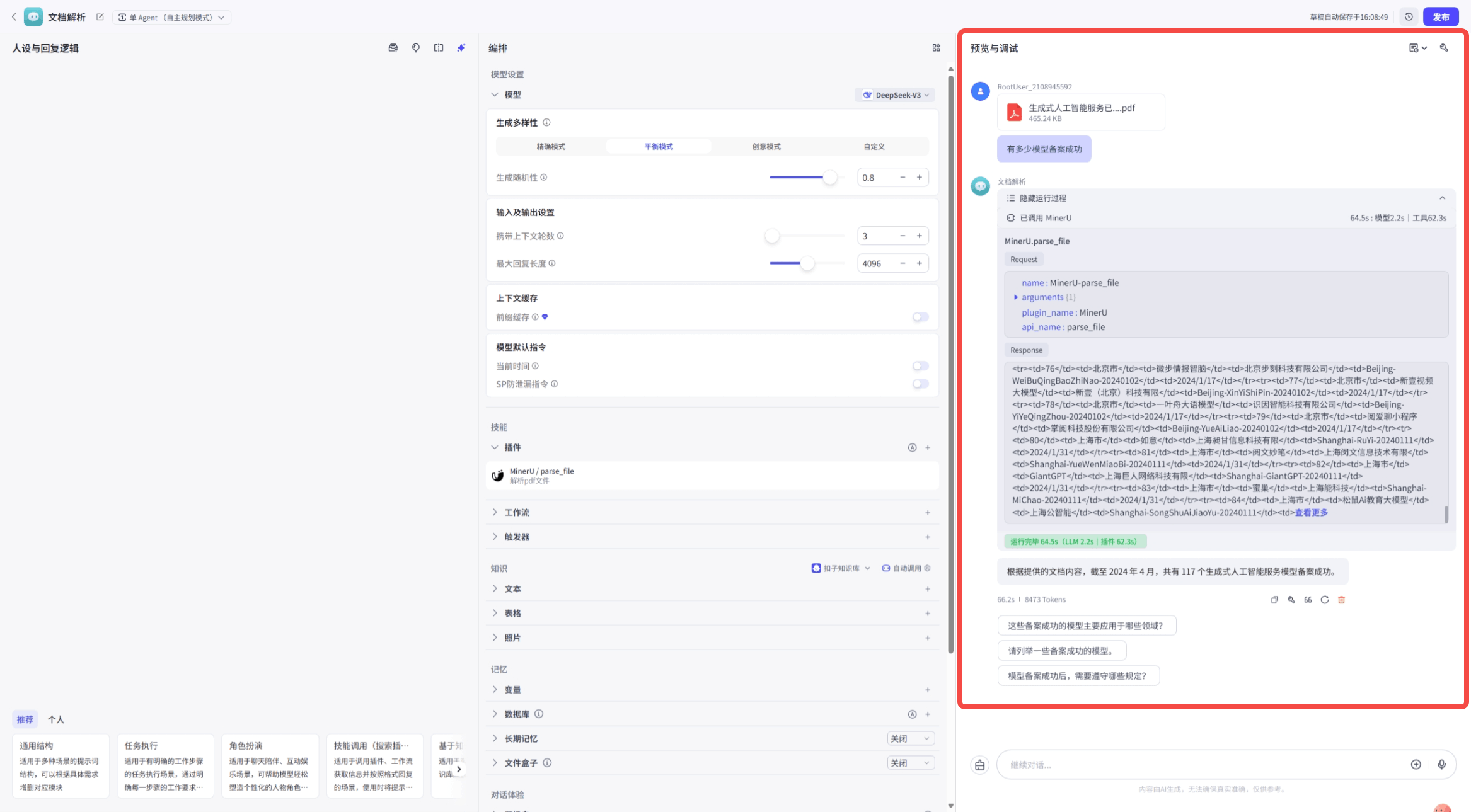Click the 生成随机性 slider handle

(830, 178)
